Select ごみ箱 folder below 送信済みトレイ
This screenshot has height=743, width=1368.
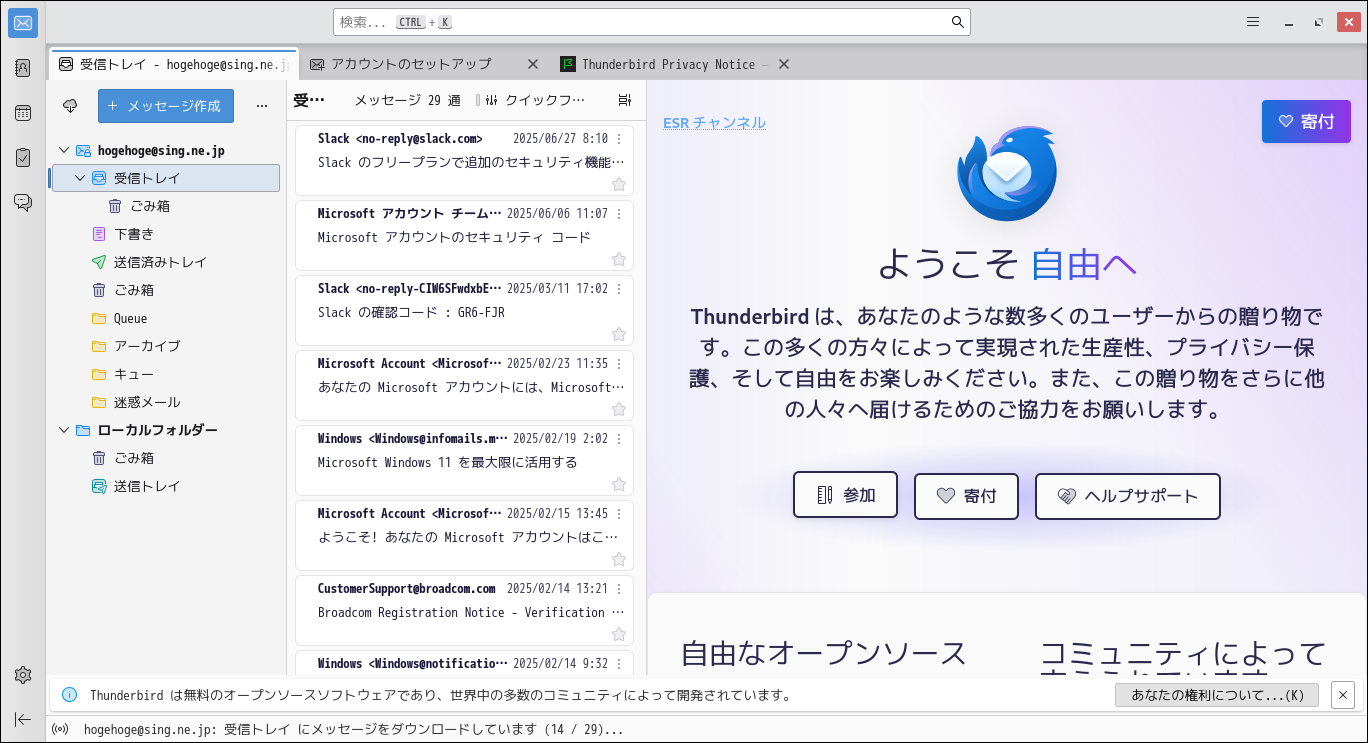164,290
